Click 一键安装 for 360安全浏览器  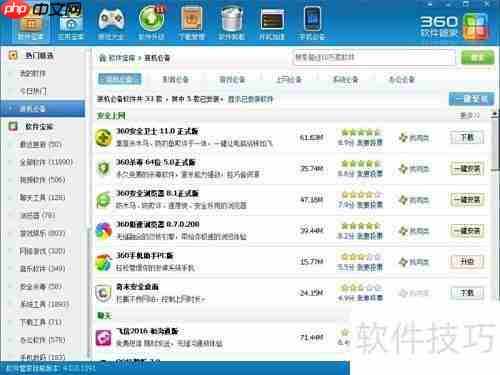(467, 200)
